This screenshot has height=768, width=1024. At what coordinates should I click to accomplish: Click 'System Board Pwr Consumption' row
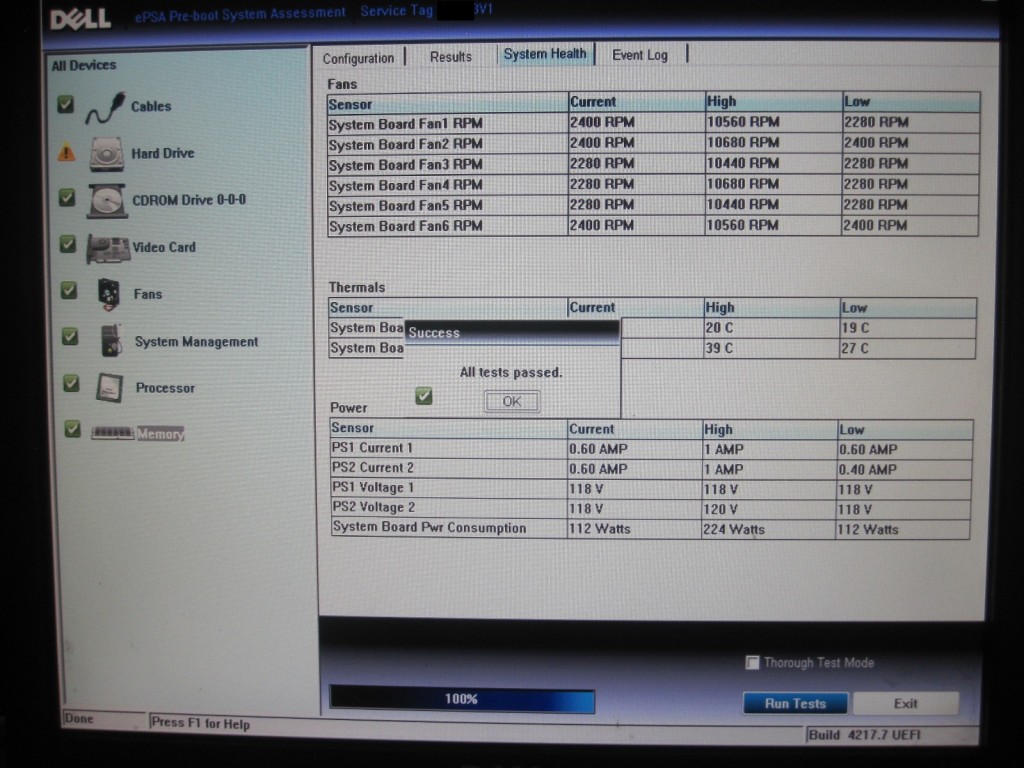click(x=651, y=528)
